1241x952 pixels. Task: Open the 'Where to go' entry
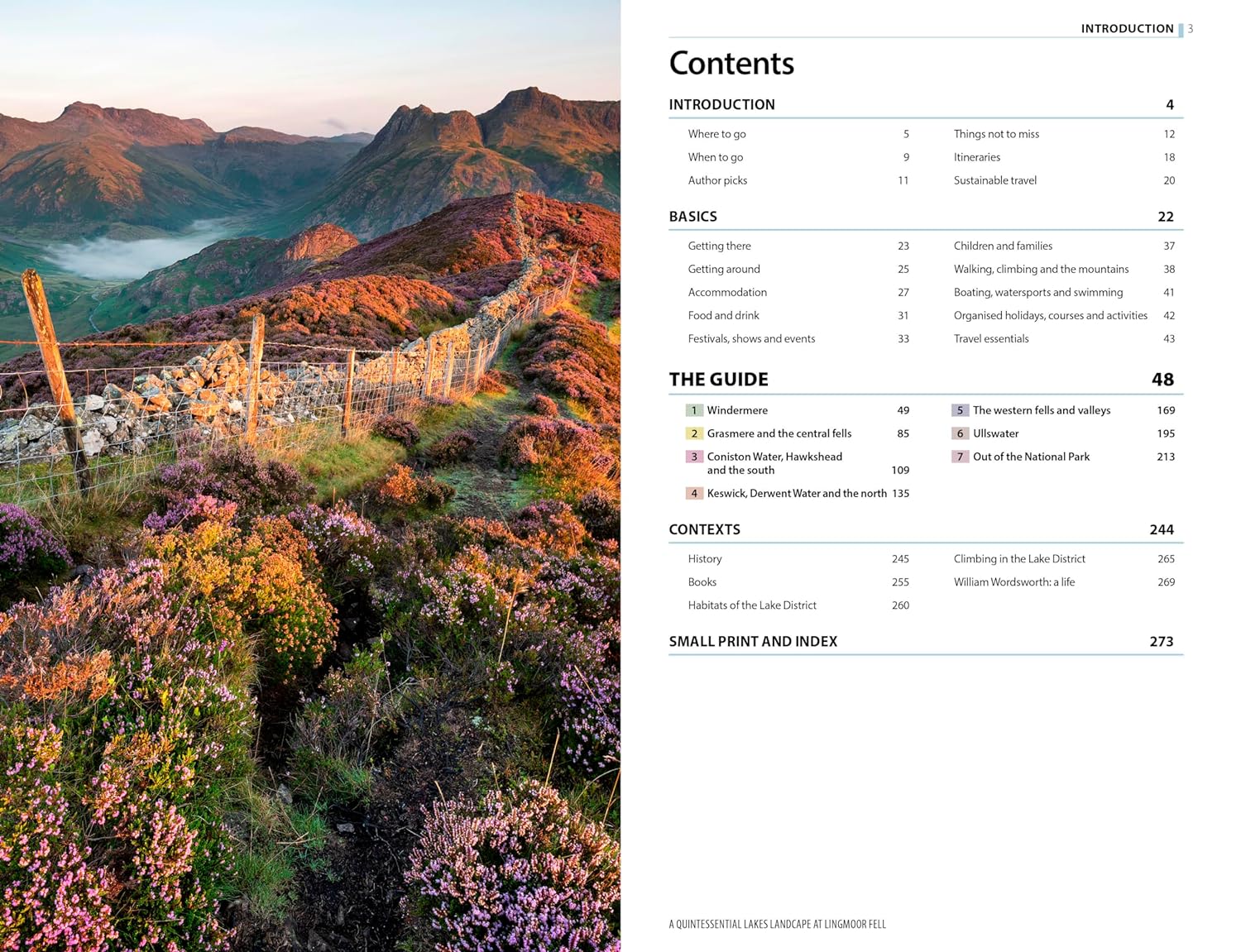[716, 134]
